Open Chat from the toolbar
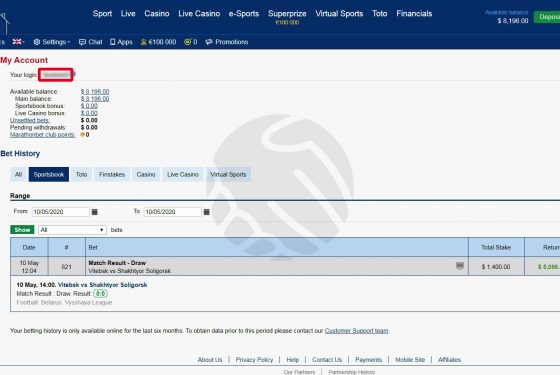The image size is (560, 375). click(x=90, y=42)
